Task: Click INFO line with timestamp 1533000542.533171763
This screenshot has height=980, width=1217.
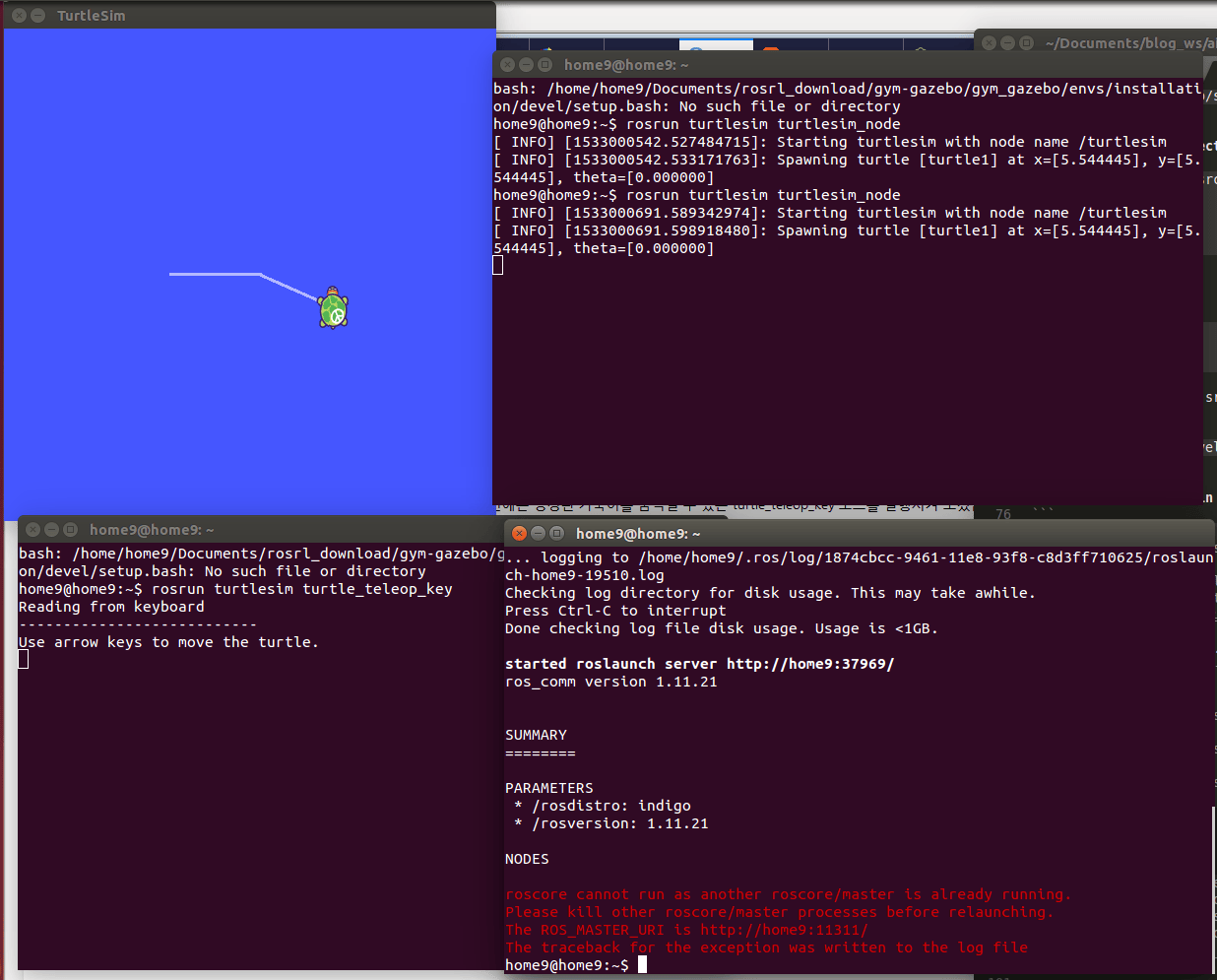Action: 847,168
